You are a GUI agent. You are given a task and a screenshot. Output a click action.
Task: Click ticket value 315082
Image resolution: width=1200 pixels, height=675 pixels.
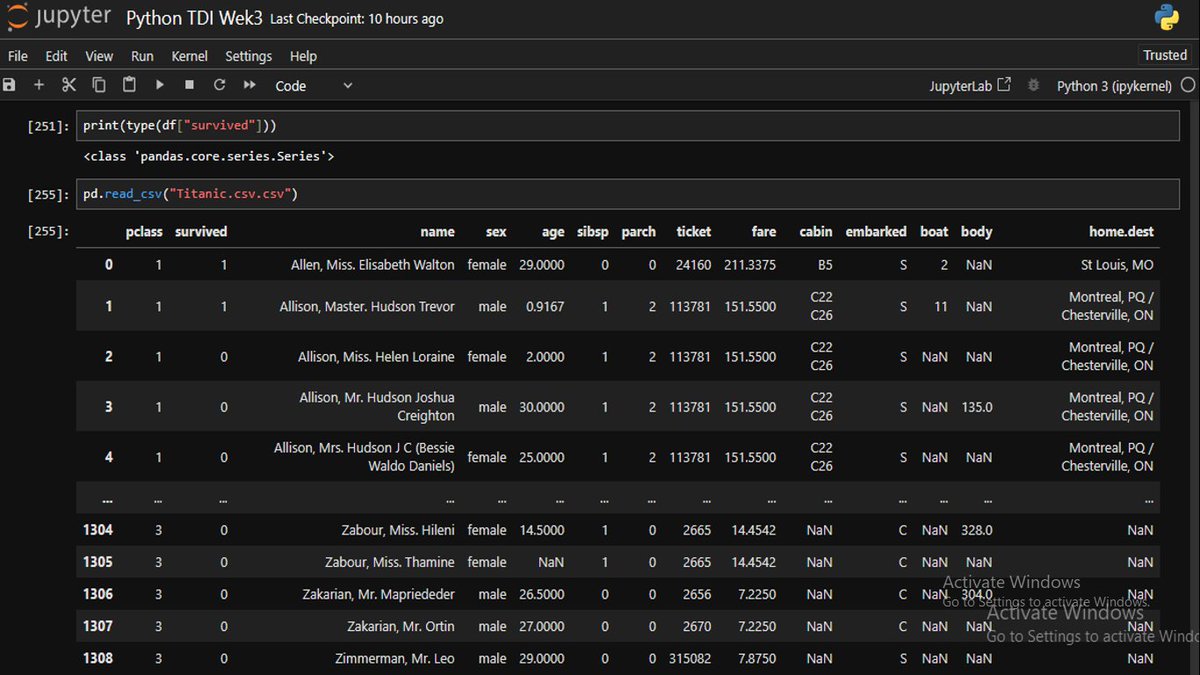[688, 658]
